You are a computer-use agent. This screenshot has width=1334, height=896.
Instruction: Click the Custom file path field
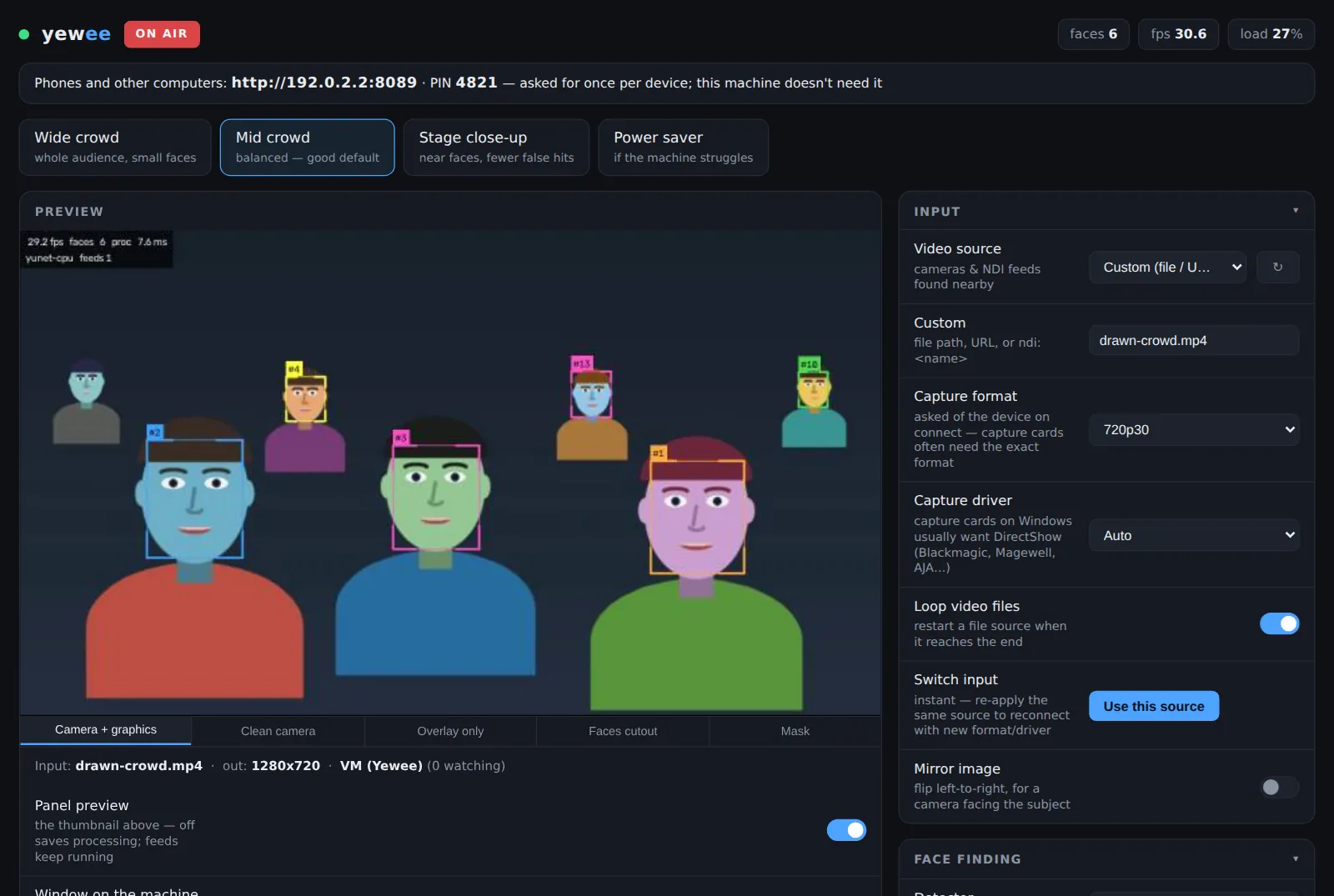click(1194, 341)
